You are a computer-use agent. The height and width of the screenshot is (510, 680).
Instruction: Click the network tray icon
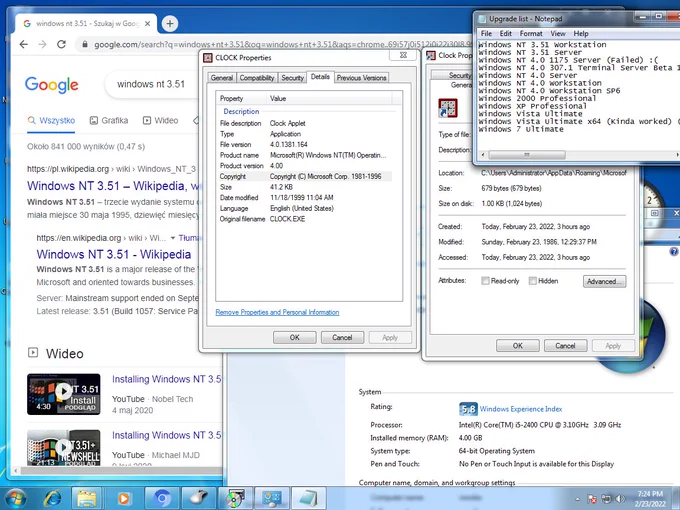[606, 499]
